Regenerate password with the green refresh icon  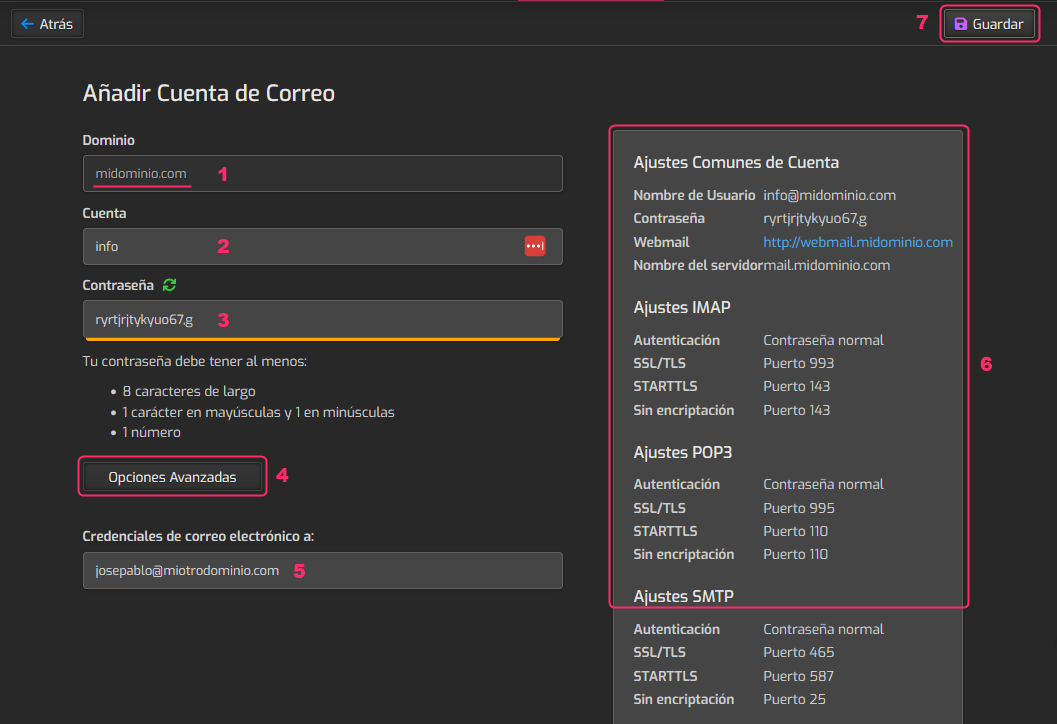170,285
